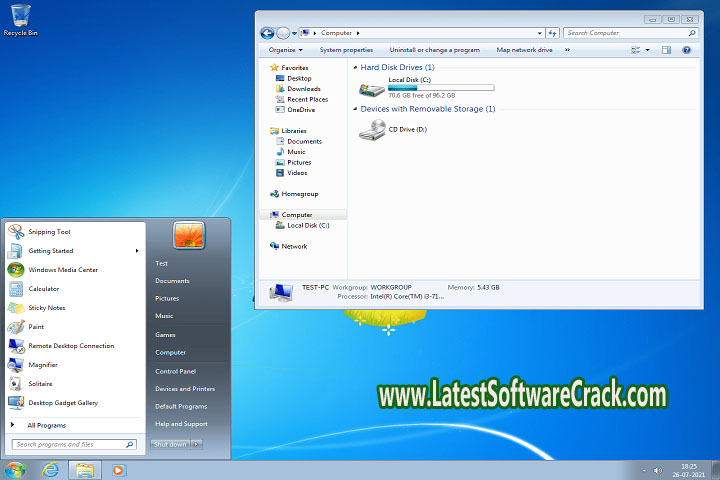Click the Search programs and files box
The height and width of the screenshot is (480, 720).
pos(70,444)
